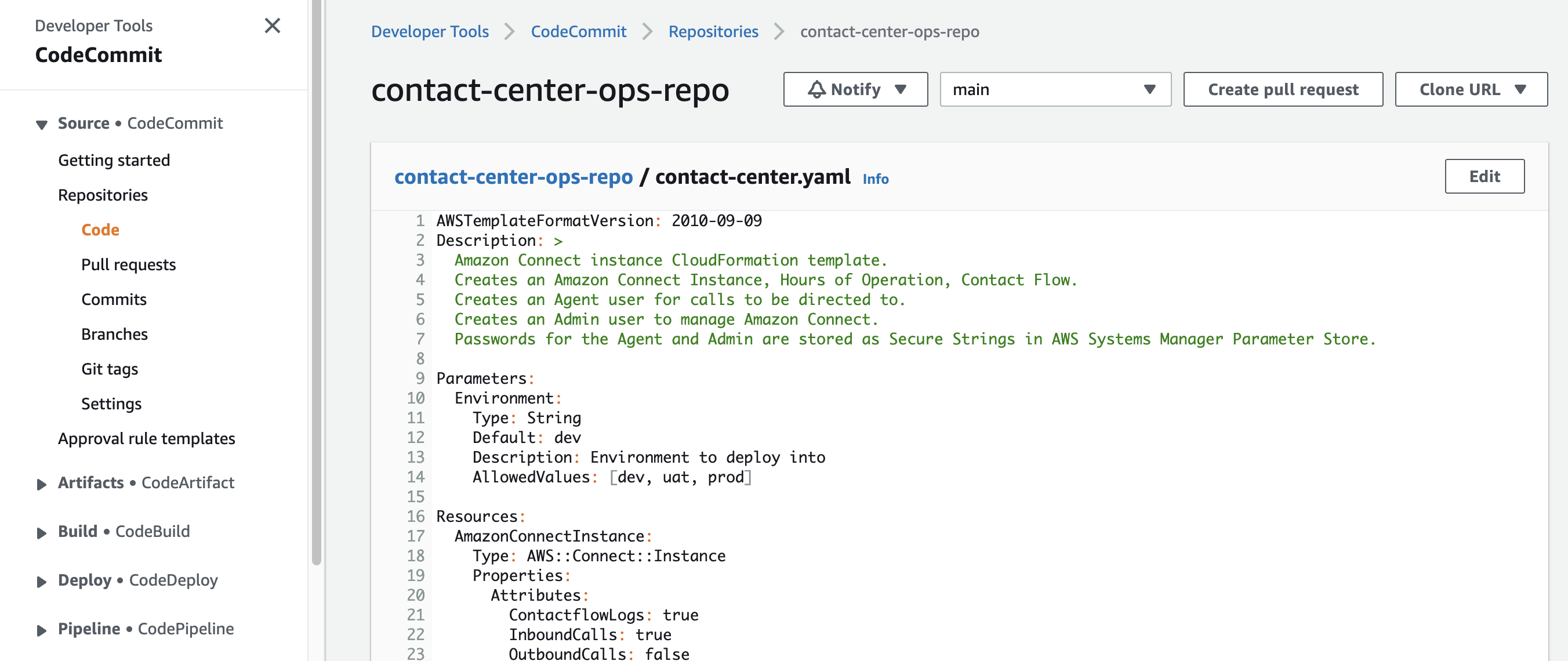Viewport: 1568px width, 661px height.
Task: Go to CodeCommit breadcrumb
Action: point(578,32)
